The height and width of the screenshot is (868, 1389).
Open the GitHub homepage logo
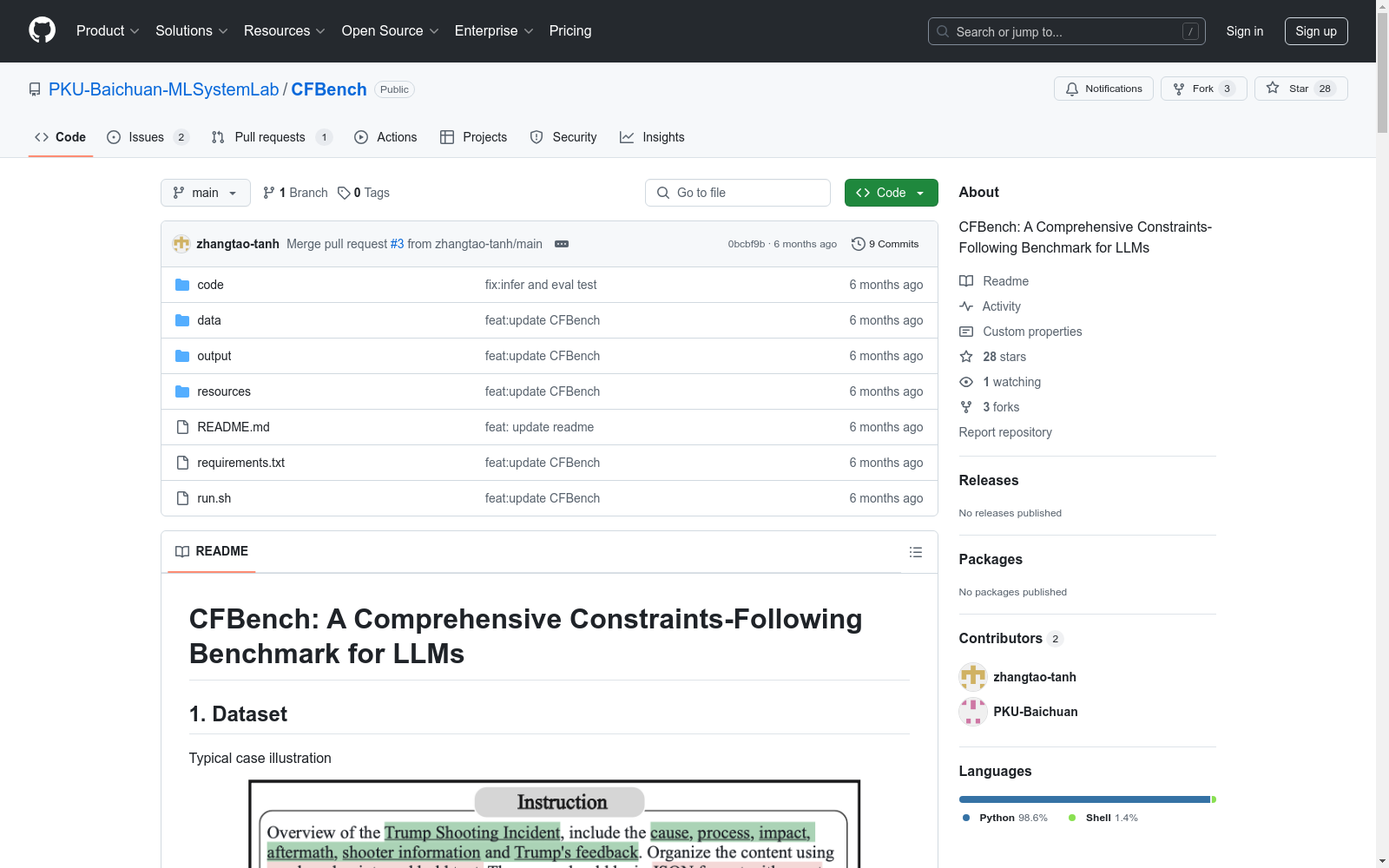coord(42,30)
